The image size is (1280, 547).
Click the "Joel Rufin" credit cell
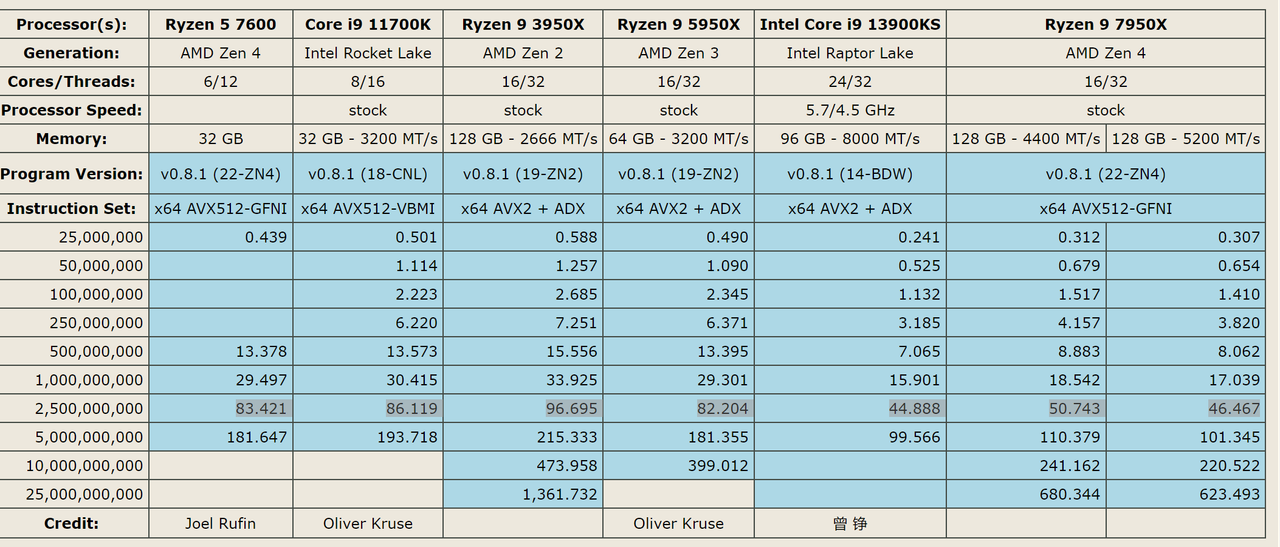pos(220,523)
